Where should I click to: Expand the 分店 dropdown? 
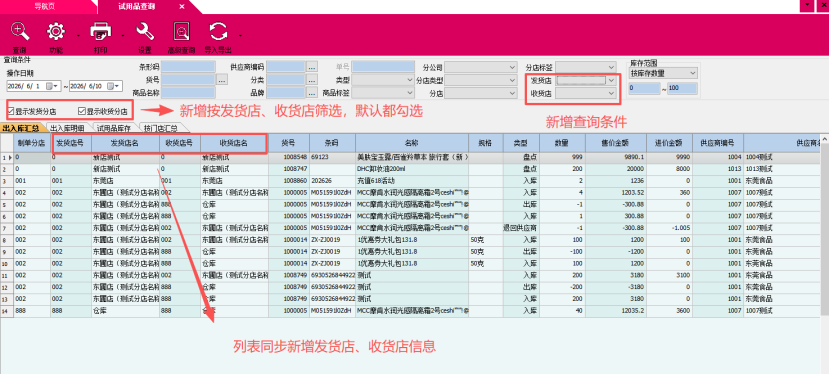[x=512, y=93]
